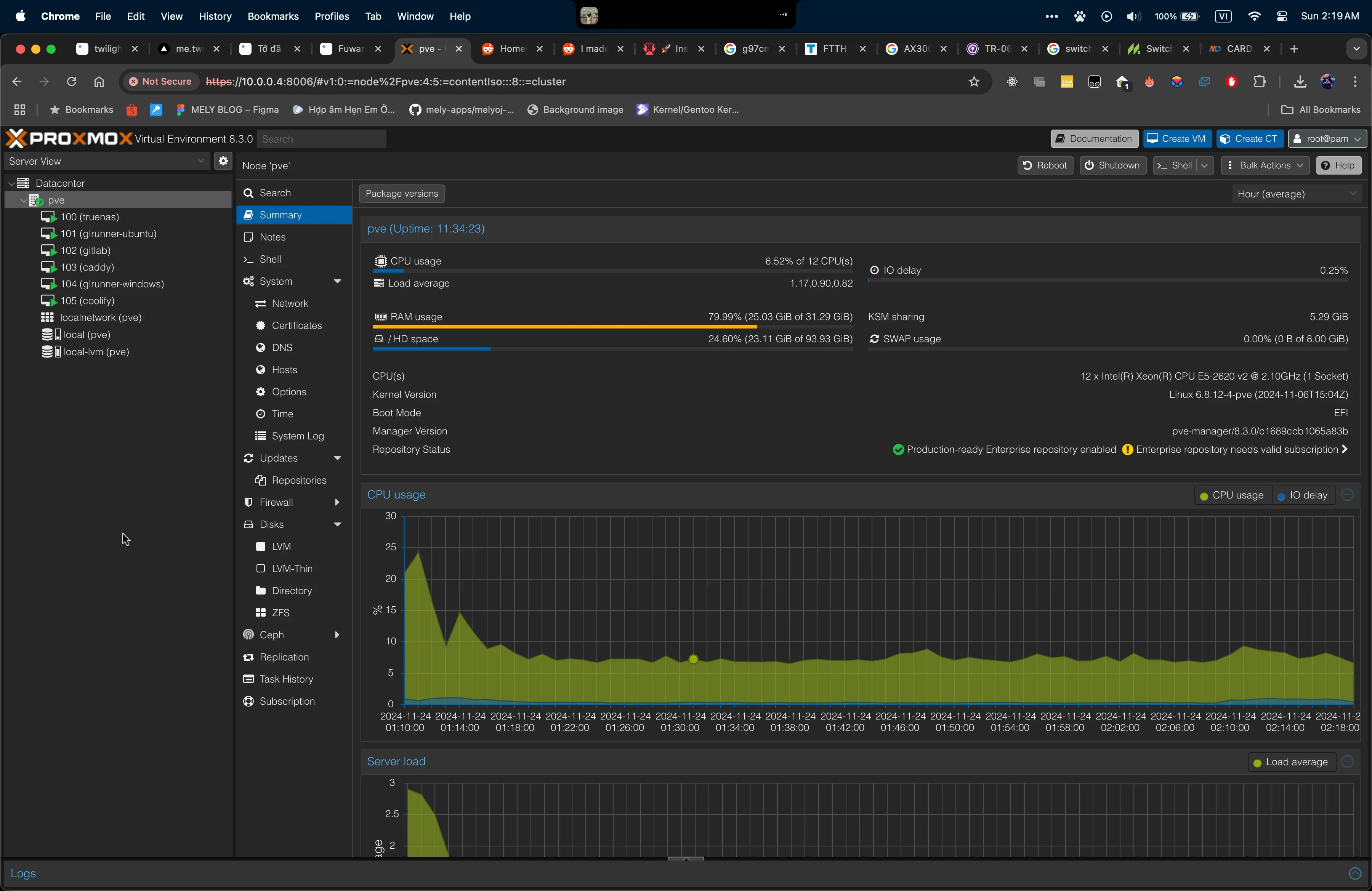Viewport: 1372px width, 891px height.
Task: Open Wi-Fi menu in macOS menu bar
Action: 1254,16
